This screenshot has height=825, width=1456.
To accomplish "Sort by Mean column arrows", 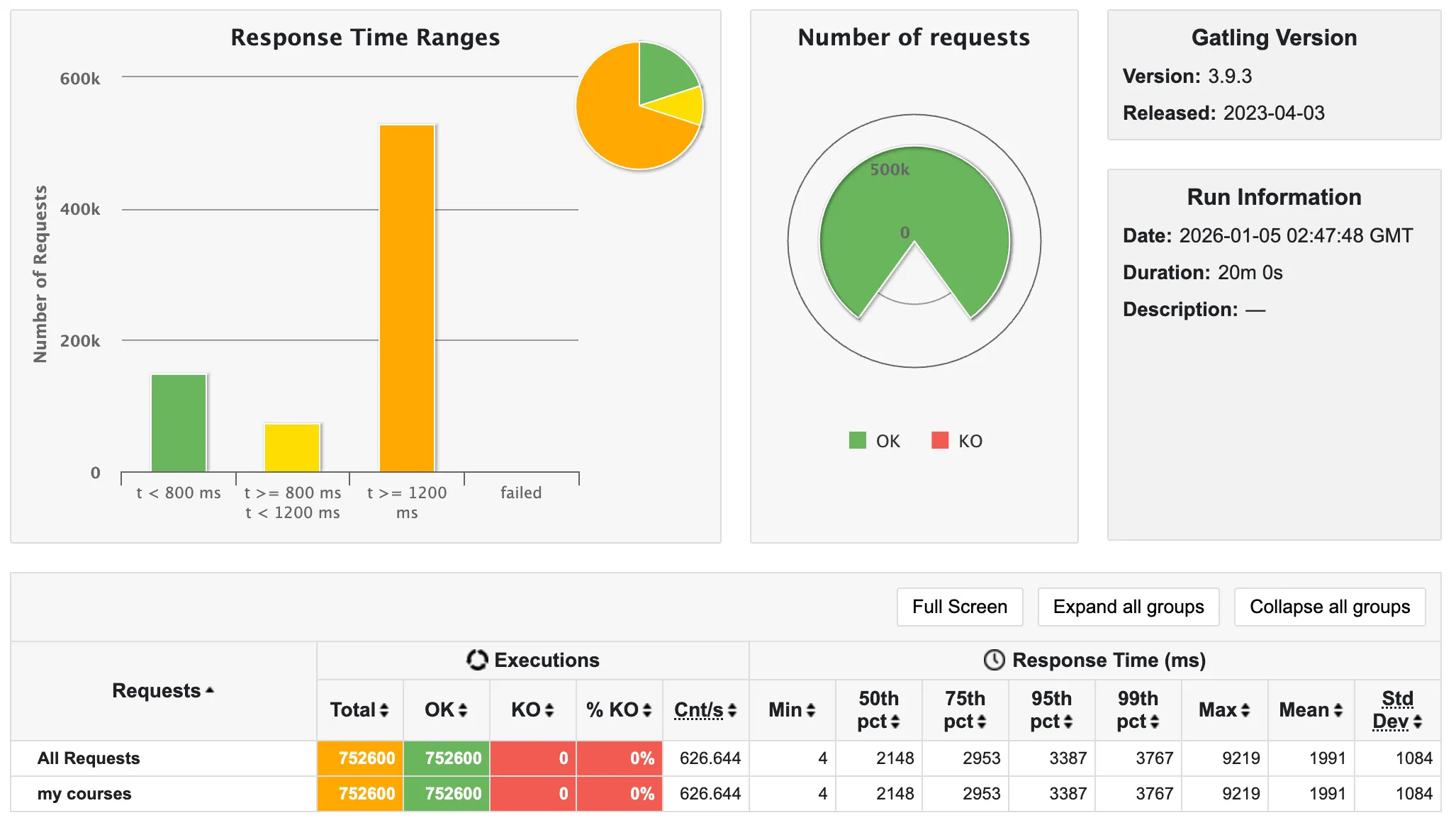I will (1338, 710).
